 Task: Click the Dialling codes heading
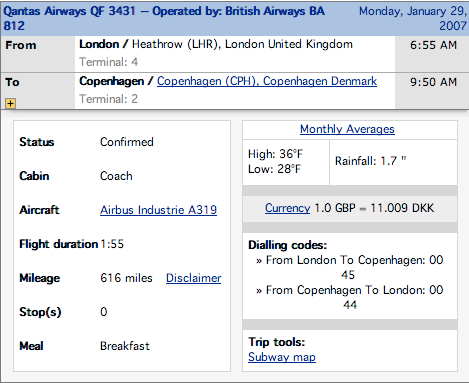tap(288, 245)
